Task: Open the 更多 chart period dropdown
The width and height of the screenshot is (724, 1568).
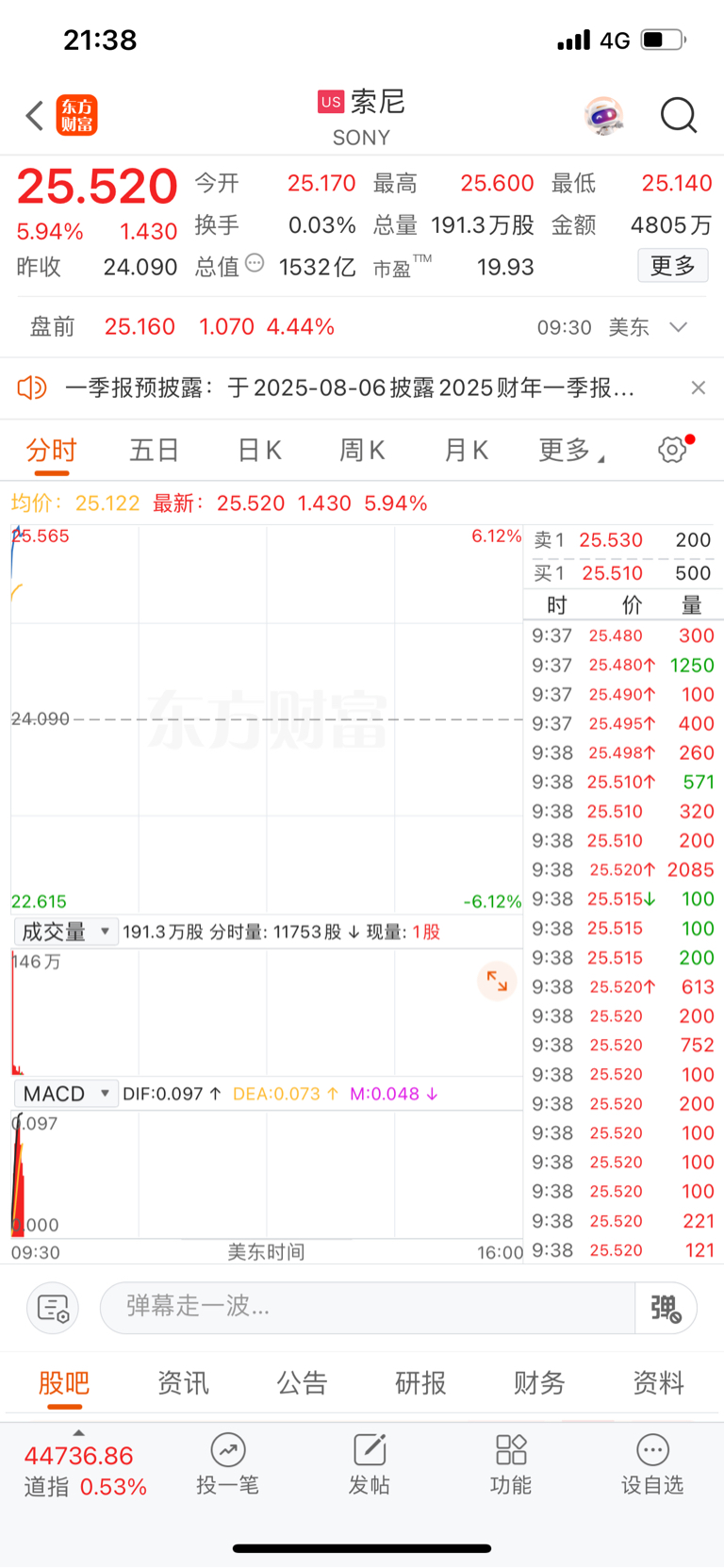Action: click(570, 451)
